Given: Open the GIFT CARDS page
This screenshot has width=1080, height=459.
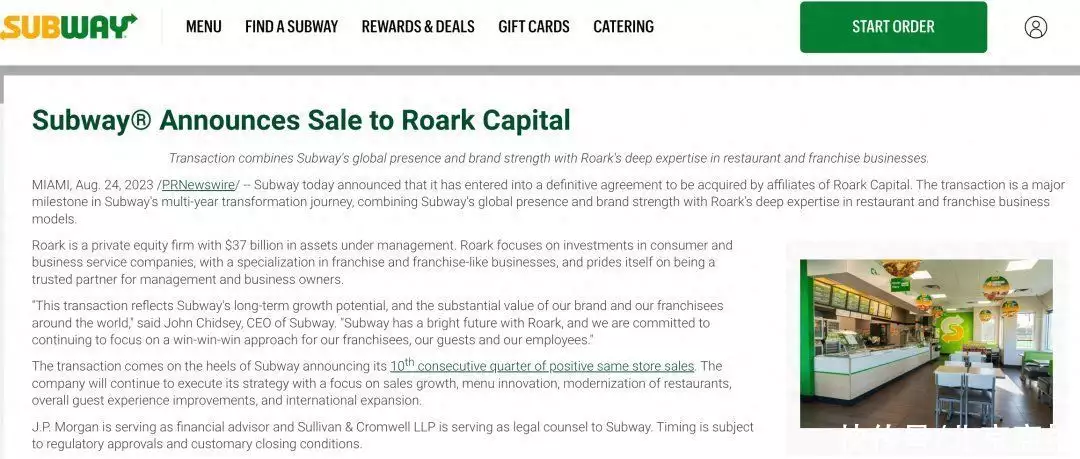Looking at the screenshot, I should tap(534, 27).
